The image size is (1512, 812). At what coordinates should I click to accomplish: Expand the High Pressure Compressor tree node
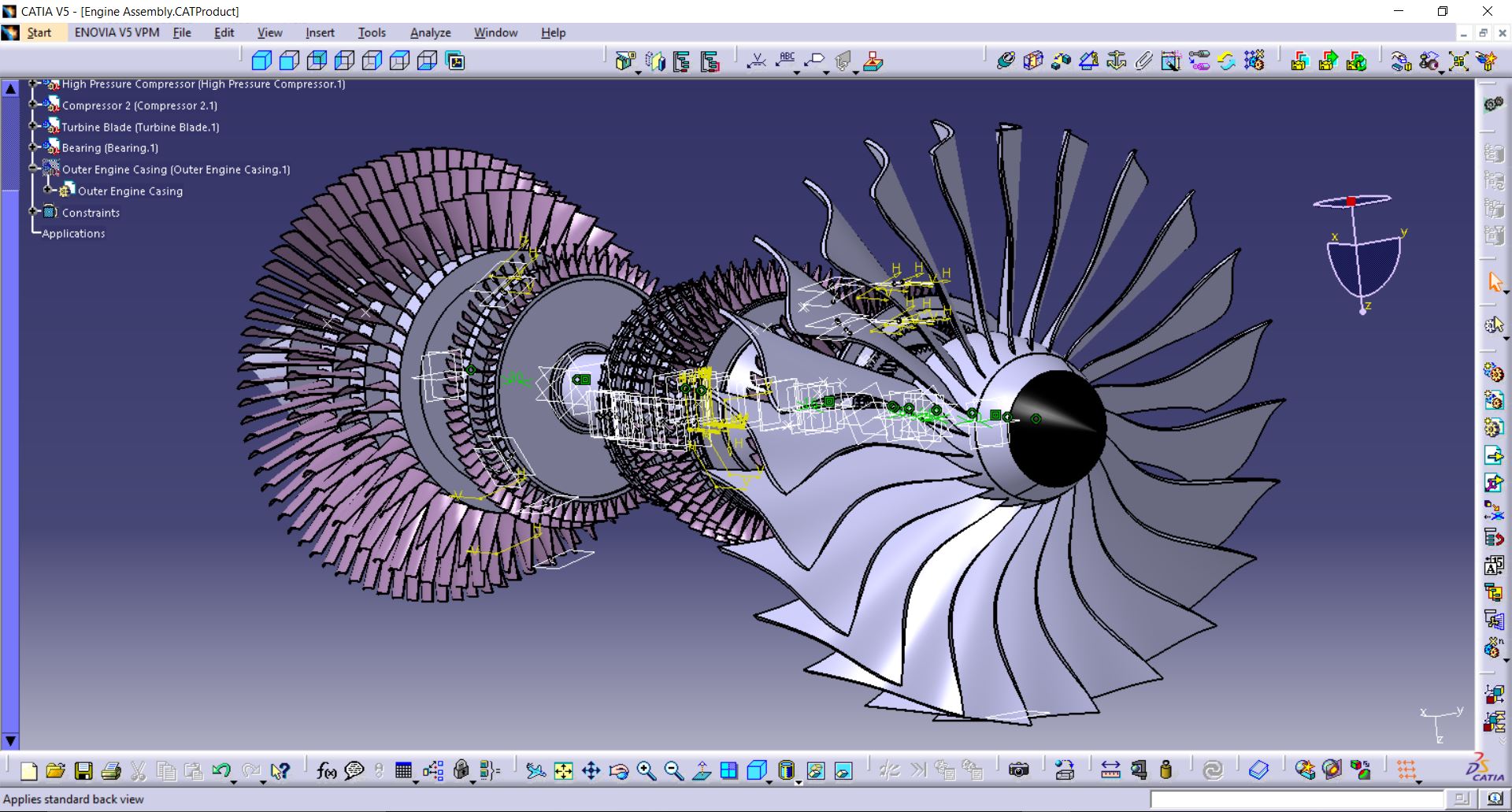(x=33, y=83)
